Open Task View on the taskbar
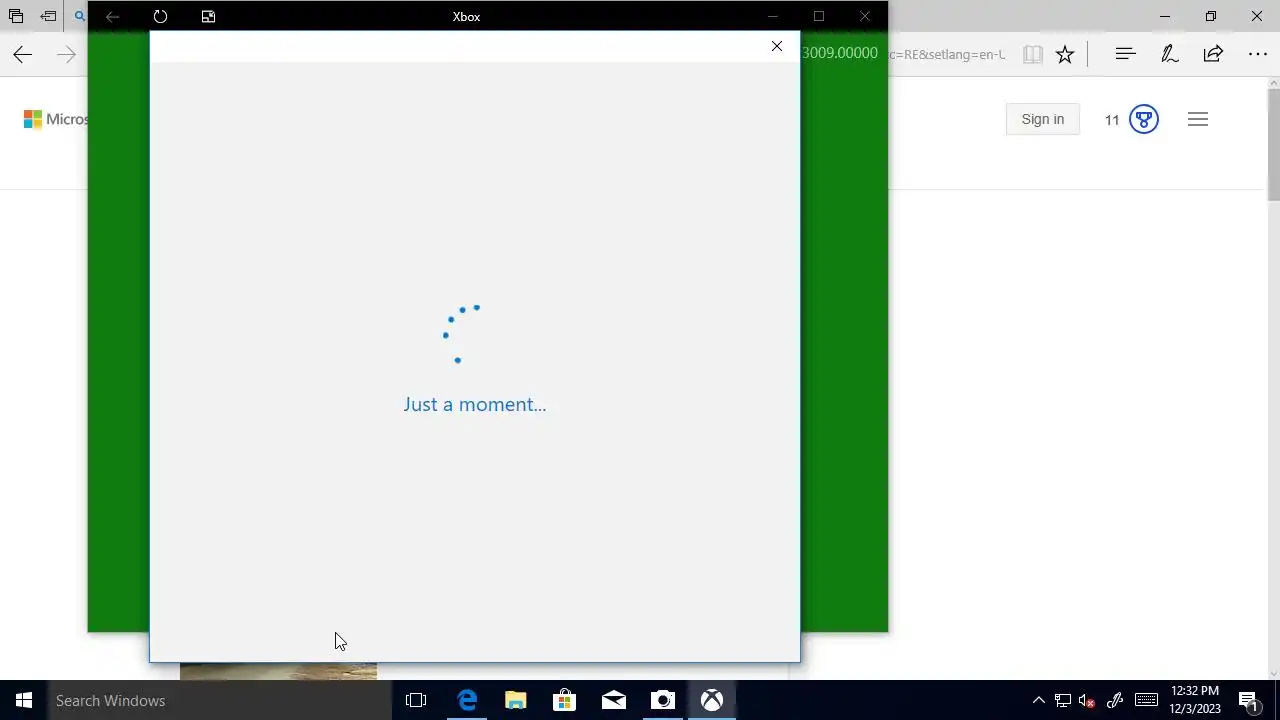This screenshot has height=720, width=1280. pyautogui.click(x=416, y=700)
